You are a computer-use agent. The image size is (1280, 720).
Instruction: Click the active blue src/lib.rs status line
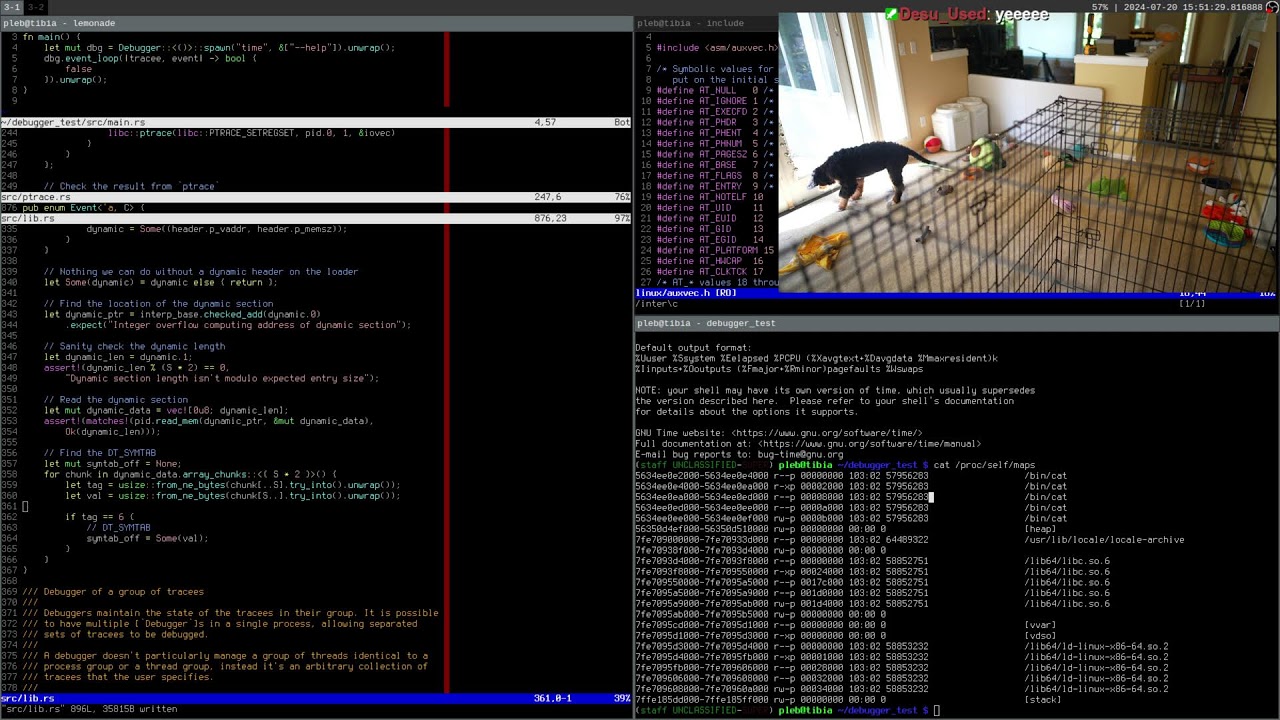316,698
